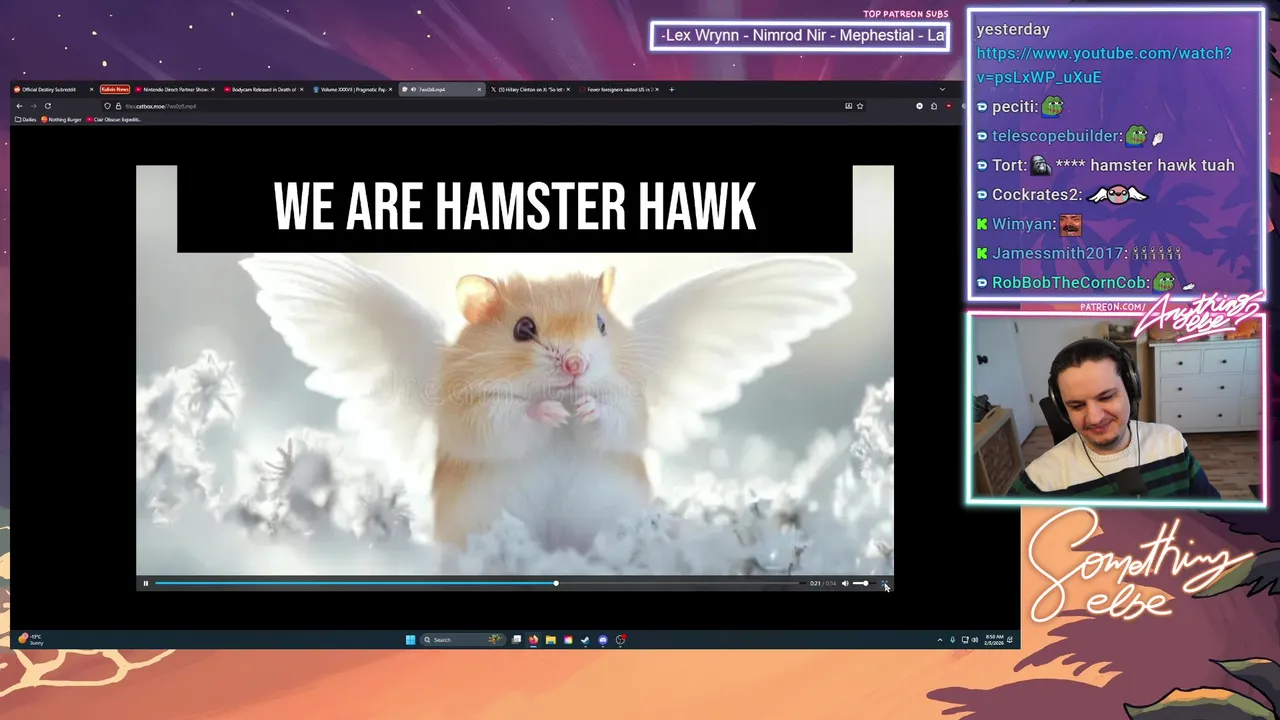The image size is (1280, 720).
Task: Open the taskbar clock and date
Action: point(994,640)
